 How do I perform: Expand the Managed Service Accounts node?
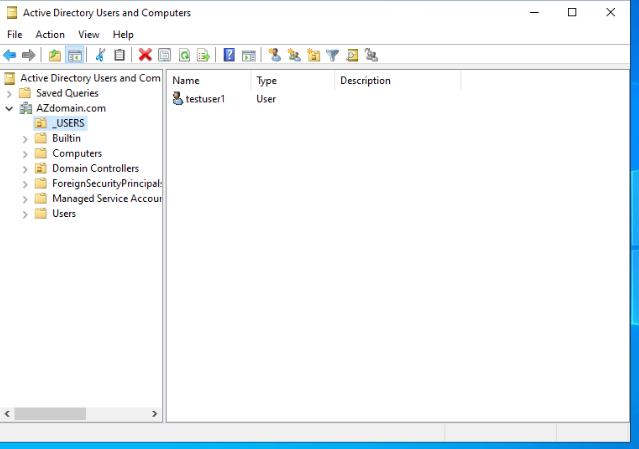(25, 199)
